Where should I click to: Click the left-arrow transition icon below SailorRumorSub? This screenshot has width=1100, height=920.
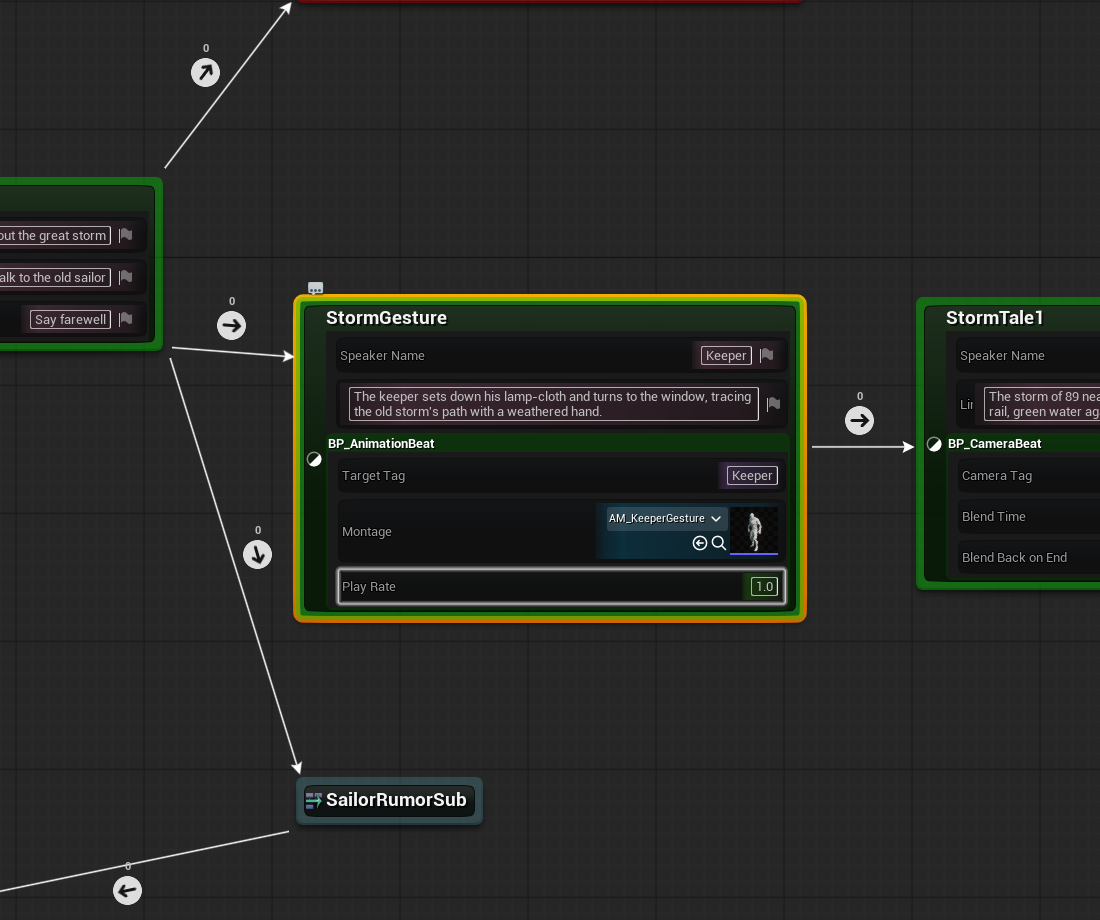coord(128,891)
